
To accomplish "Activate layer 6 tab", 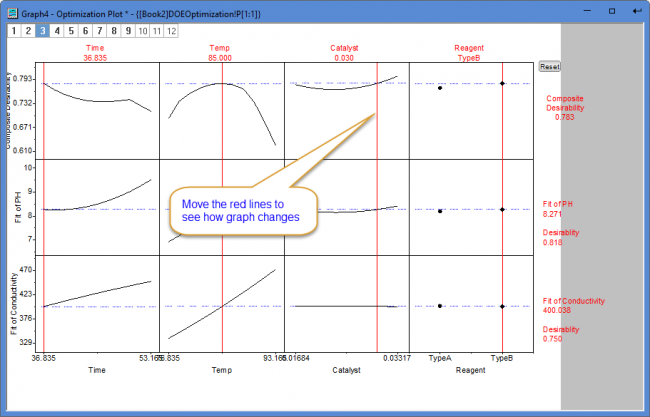I will coord(85,31).
